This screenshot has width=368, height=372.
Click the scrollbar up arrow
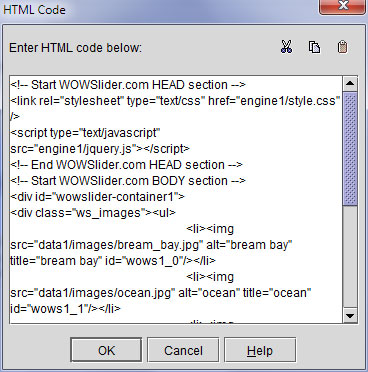click(x=350, y=83)
